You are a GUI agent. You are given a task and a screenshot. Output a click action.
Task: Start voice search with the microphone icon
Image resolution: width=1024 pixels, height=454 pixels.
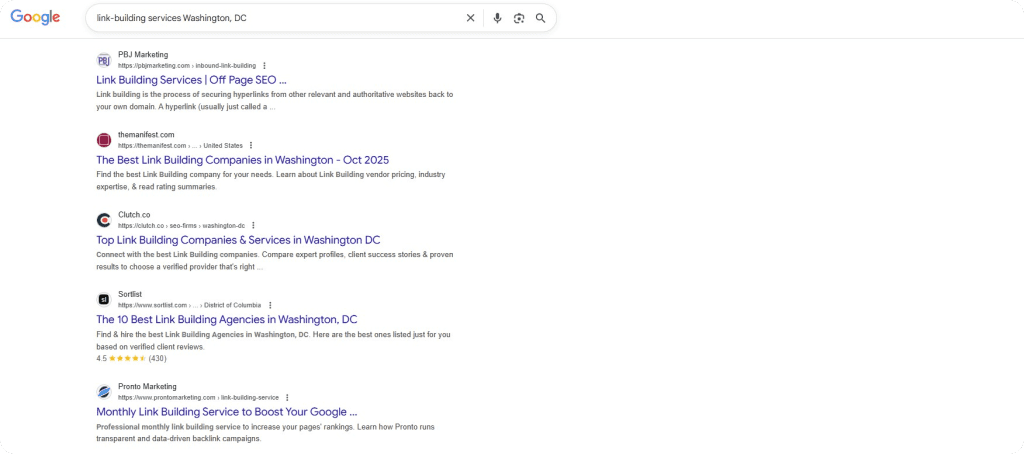point(497,18)
